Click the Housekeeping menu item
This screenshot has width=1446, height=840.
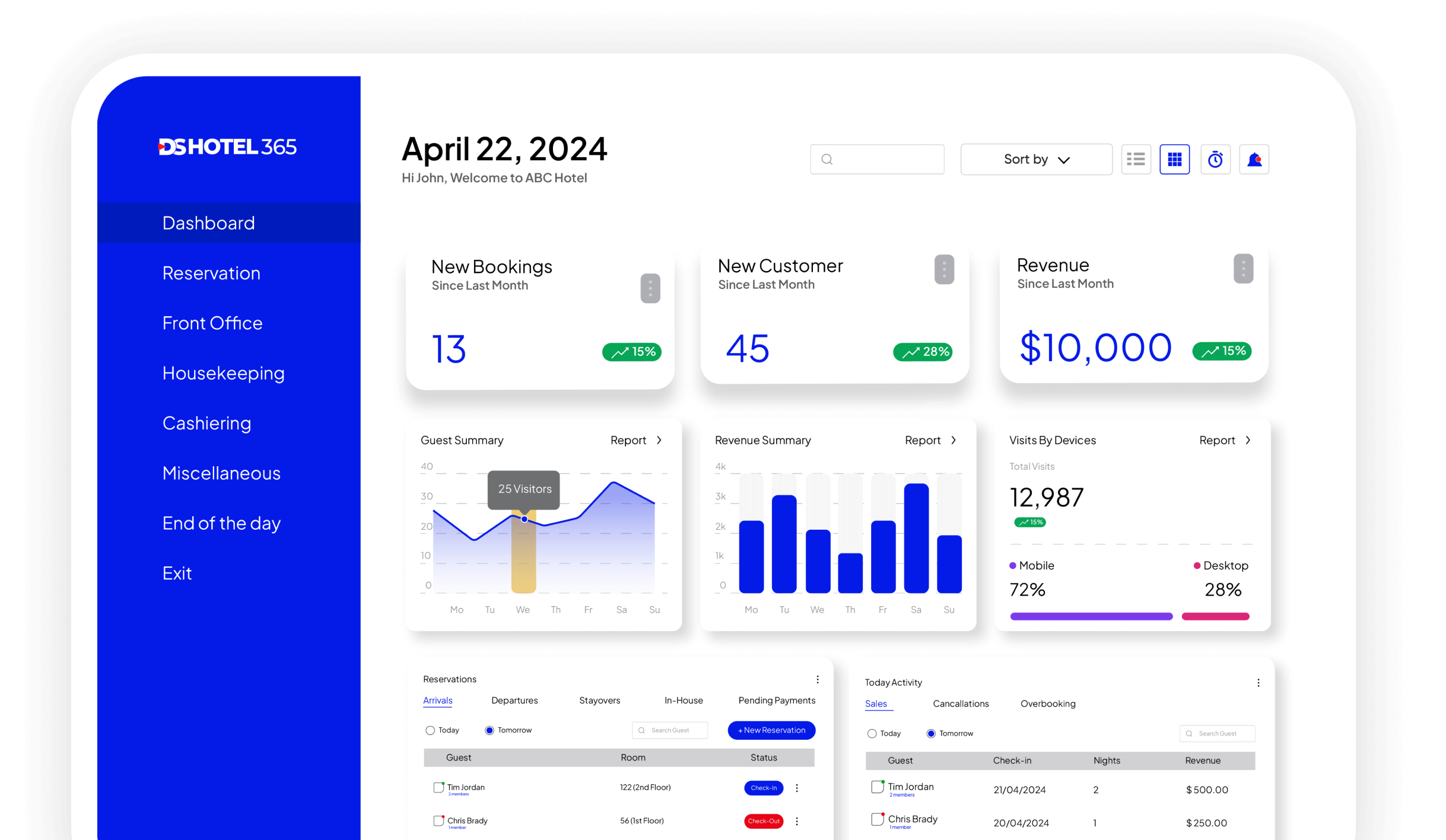(224, 373)
